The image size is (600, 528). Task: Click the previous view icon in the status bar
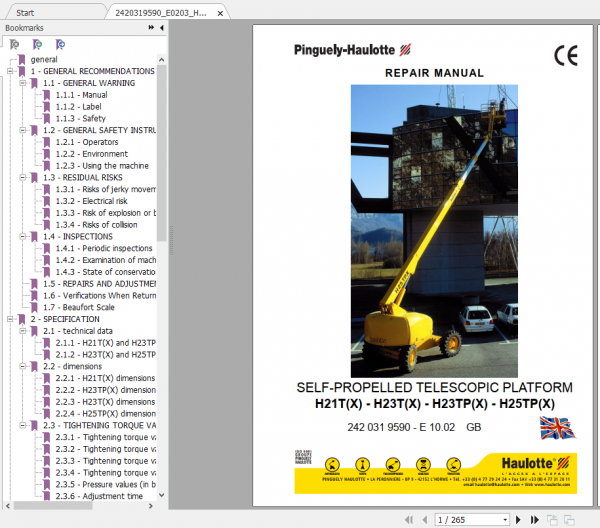[x=552, y=520]
